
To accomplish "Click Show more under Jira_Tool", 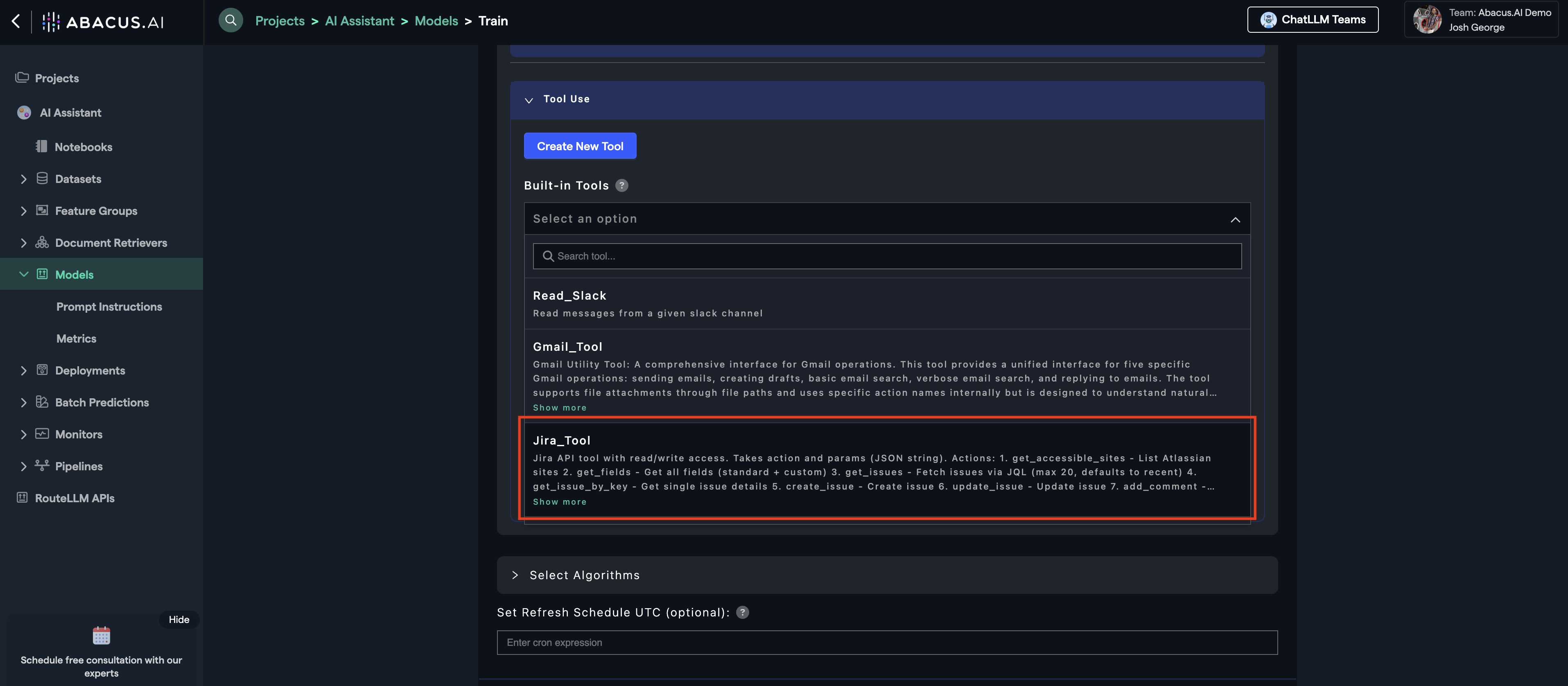I will 559,501.
